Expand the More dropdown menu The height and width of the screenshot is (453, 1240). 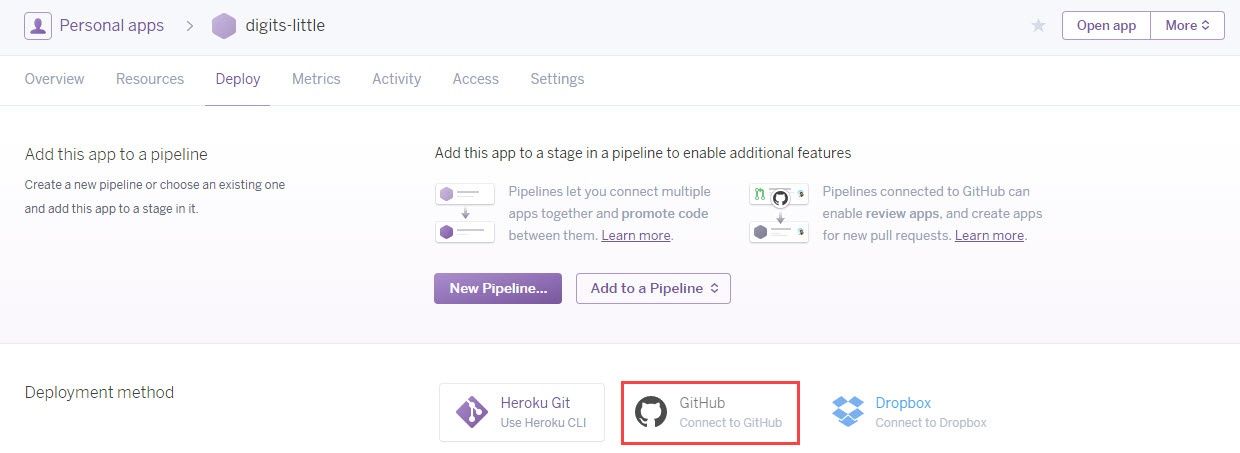(1187, 26)
